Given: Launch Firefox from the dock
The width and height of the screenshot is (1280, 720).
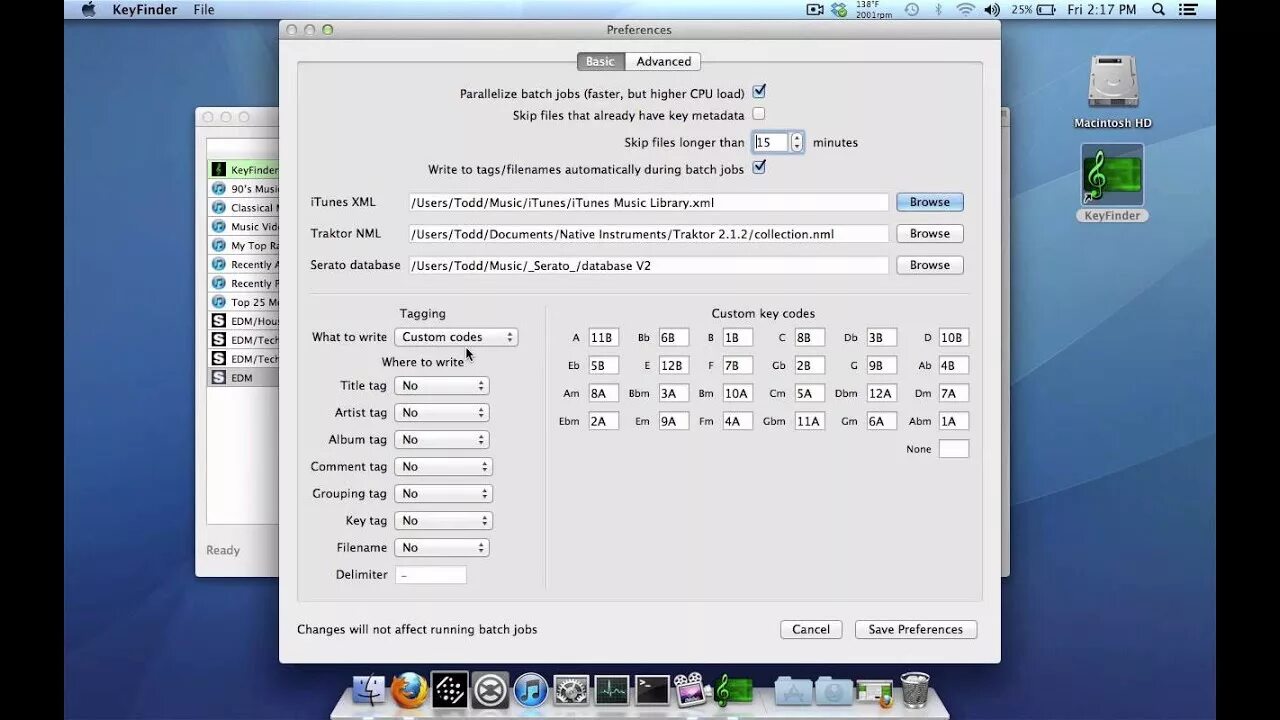Looking at the screenshot, I should 409,690.
